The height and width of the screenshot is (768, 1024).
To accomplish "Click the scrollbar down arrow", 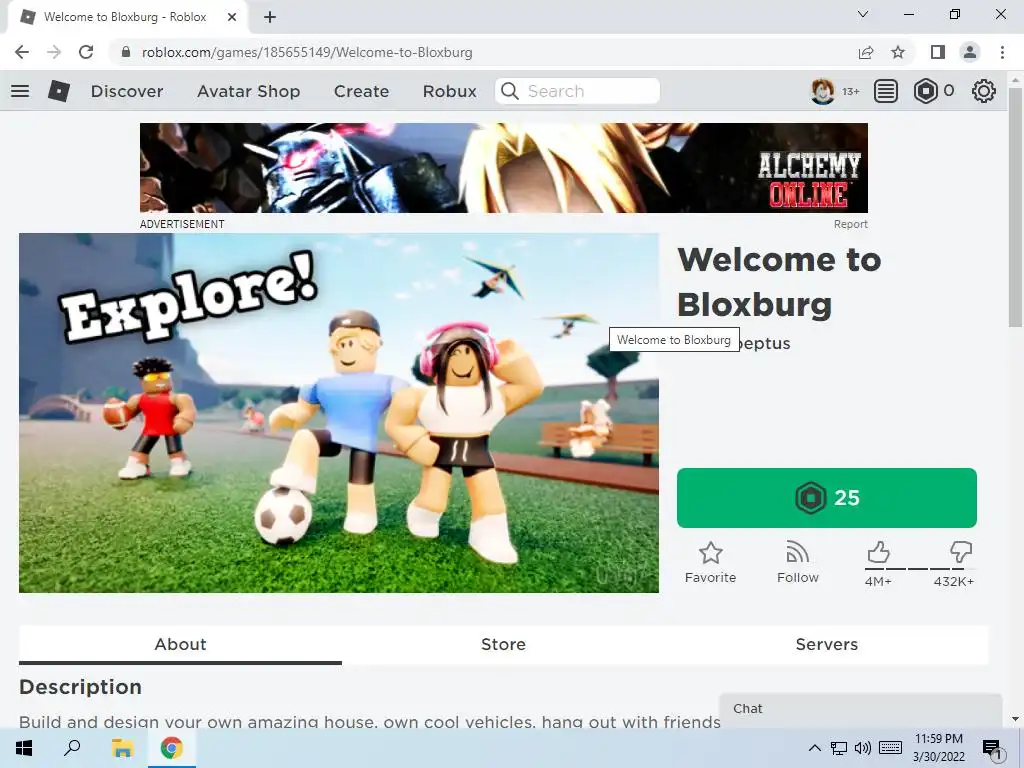I will 1015,719.
